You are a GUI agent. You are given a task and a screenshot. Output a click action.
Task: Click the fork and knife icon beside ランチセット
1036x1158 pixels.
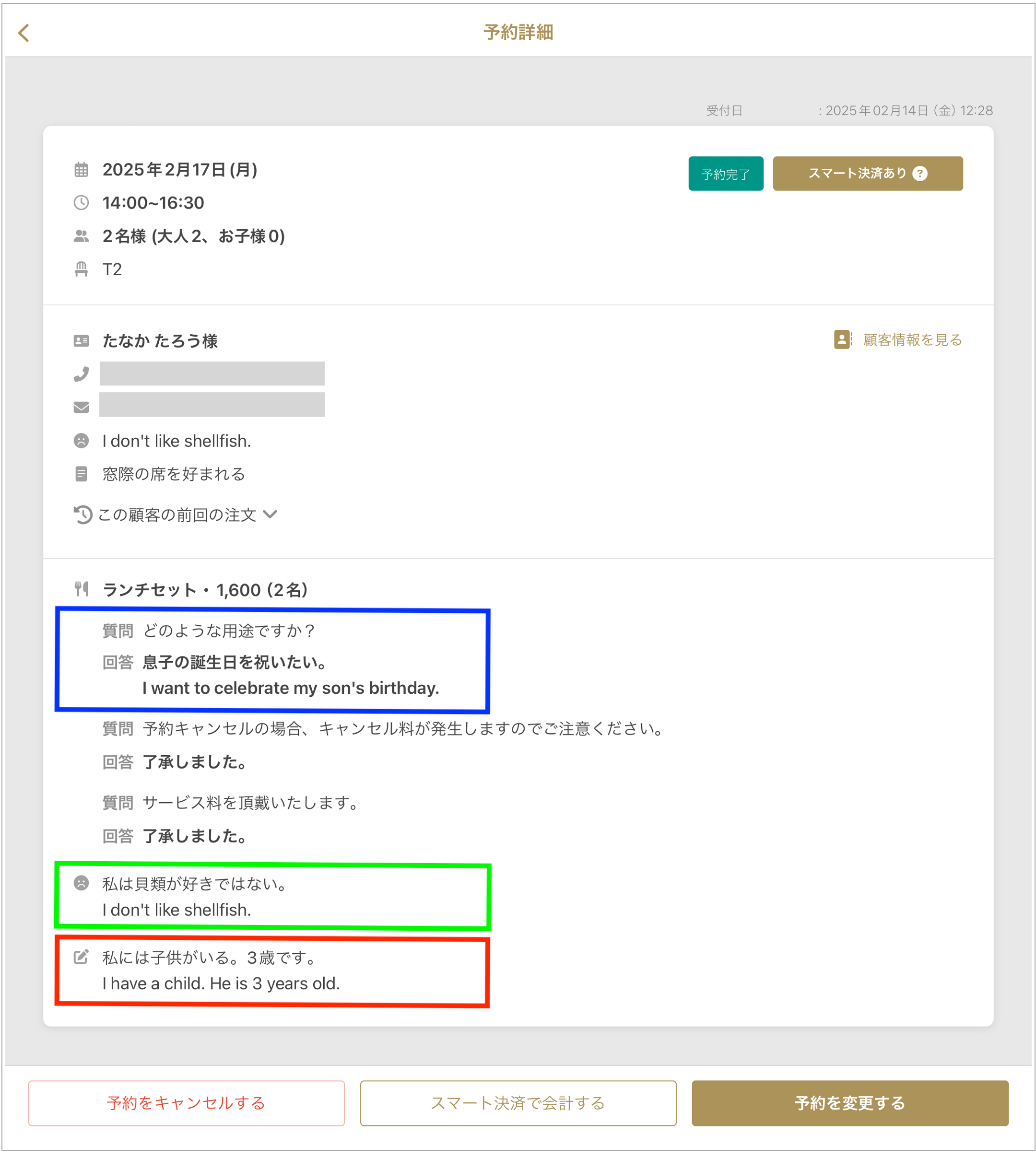[x=82, y=589]
